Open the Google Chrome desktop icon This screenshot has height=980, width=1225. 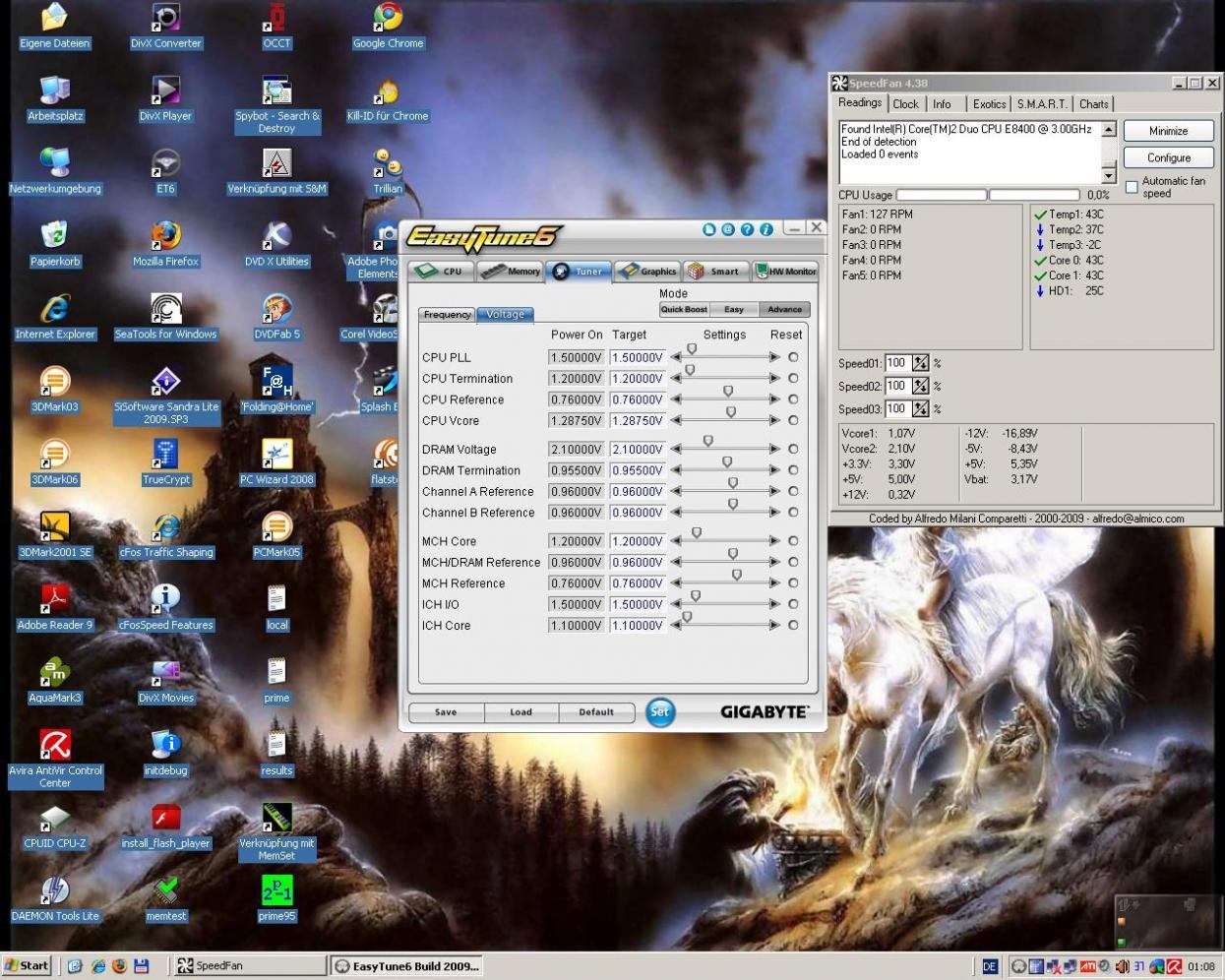pos(388,19)
